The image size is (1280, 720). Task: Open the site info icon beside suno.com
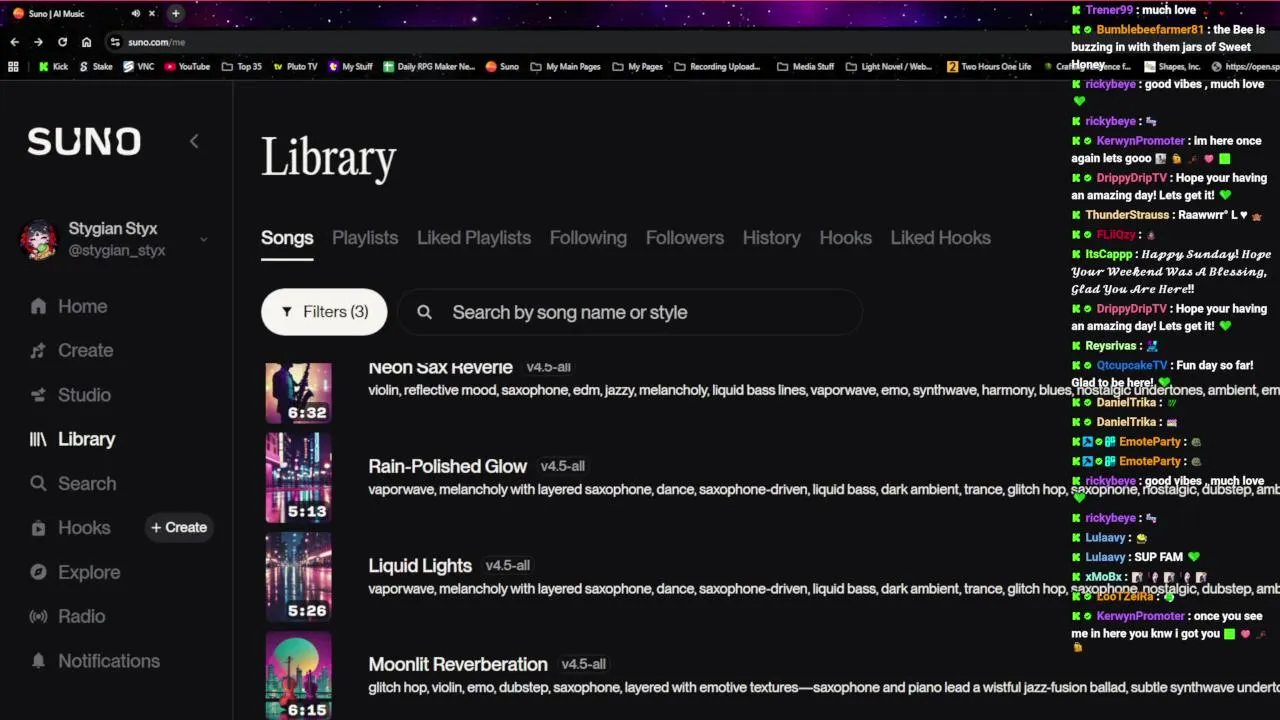coord(115,42)
